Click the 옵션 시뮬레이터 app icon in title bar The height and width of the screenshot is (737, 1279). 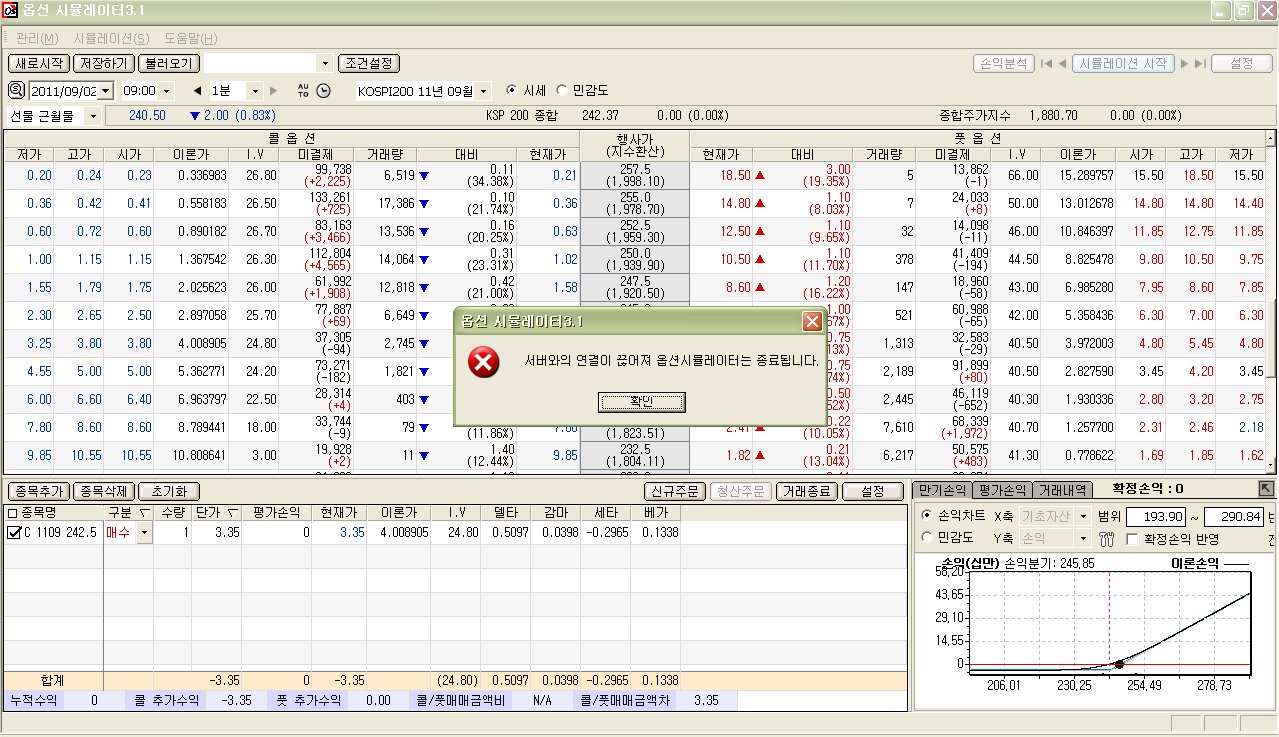10,11
